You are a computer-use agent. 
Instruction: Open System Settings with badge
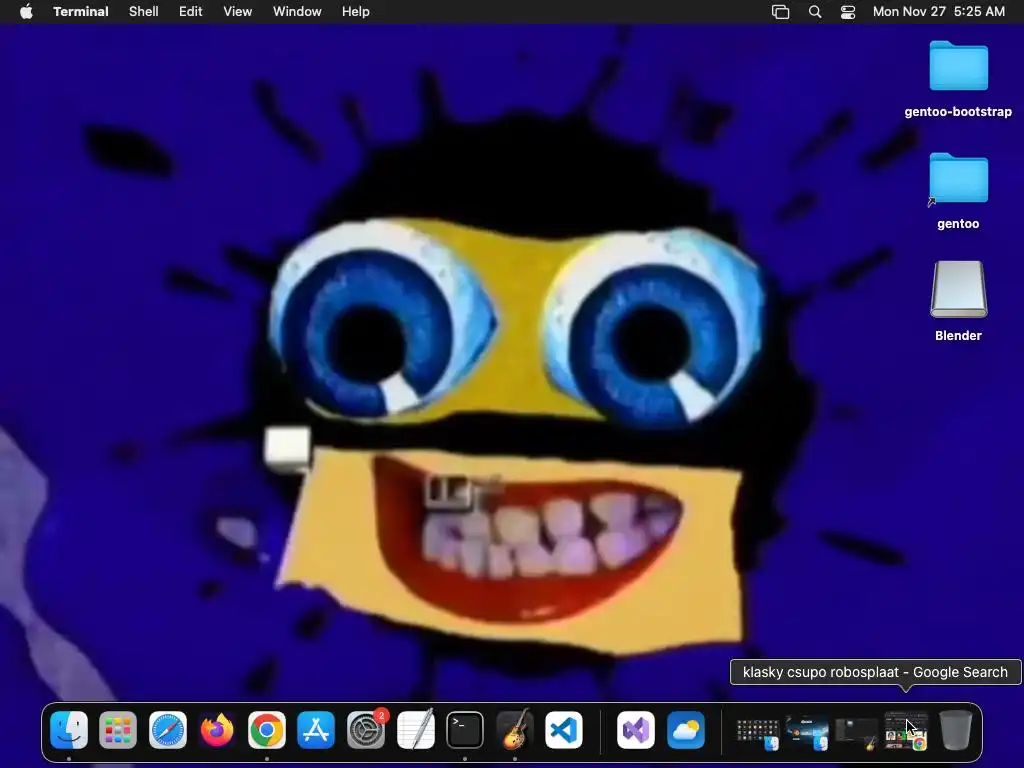click(x=366, y=729)
